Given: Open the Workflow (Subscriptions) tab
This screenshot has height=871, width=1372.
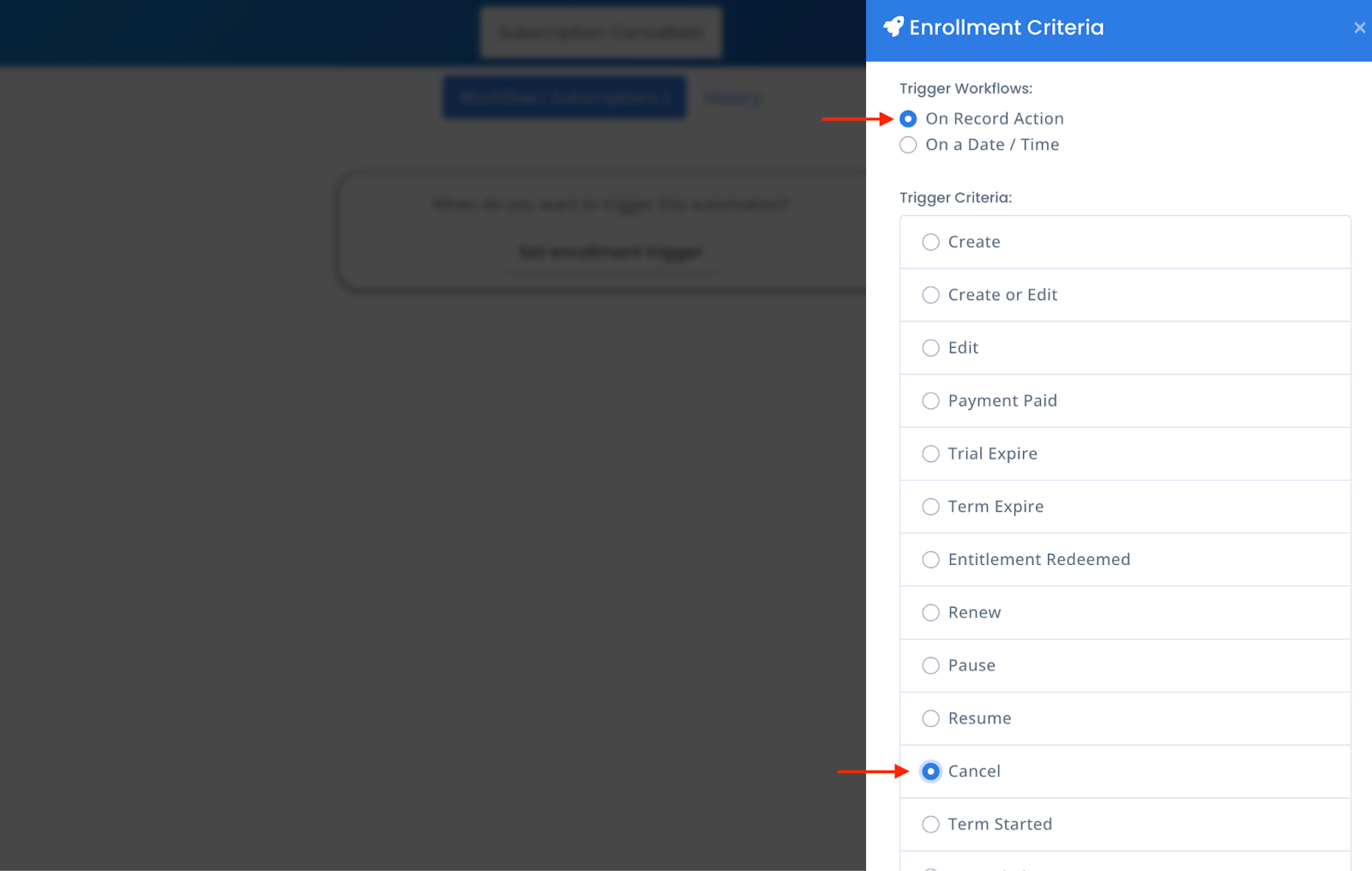Looking at the screenshot, I should click(563, 97).
